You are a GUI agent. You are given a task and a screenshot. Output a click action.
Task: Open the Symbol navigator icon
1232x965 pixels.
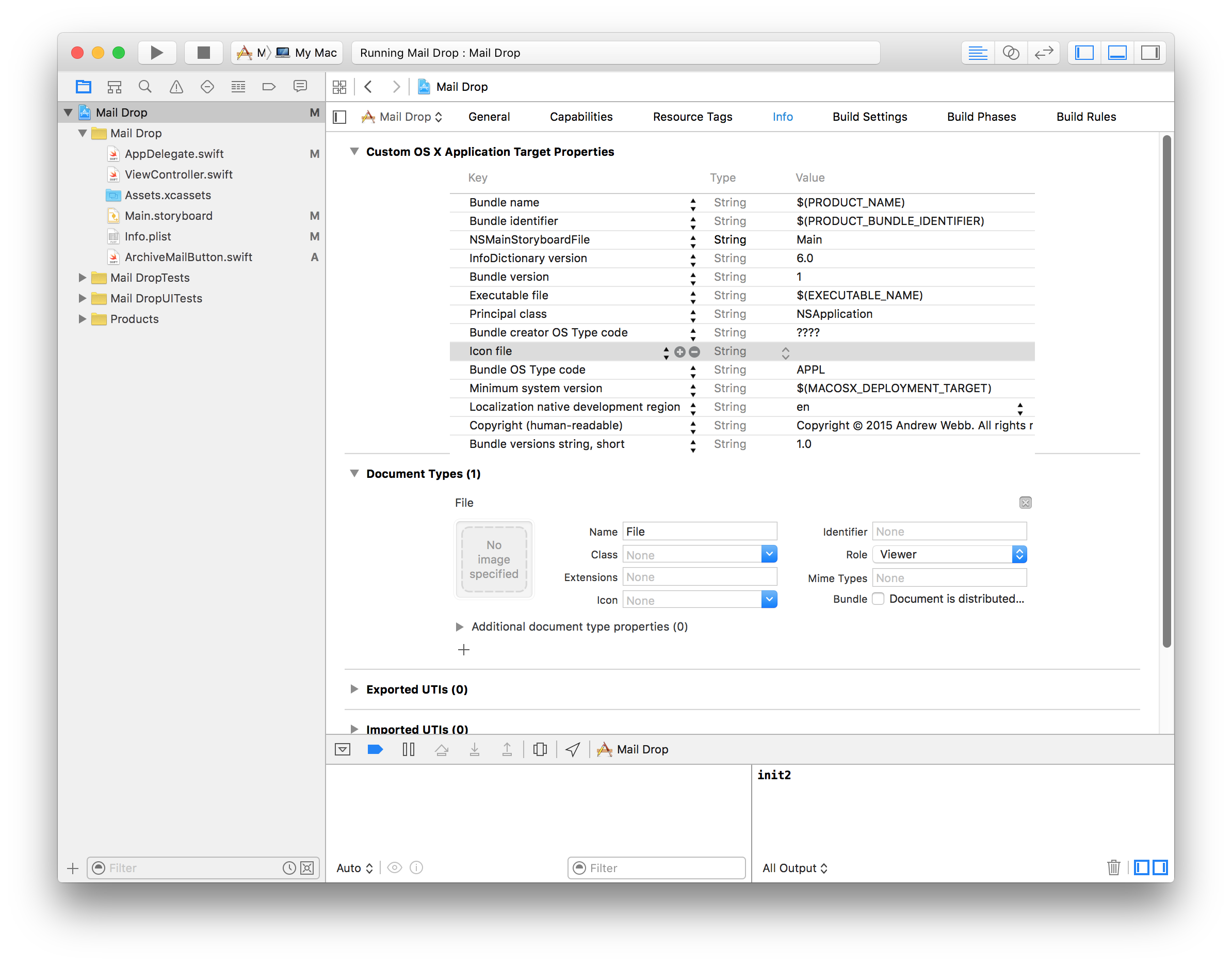(115, 87)
